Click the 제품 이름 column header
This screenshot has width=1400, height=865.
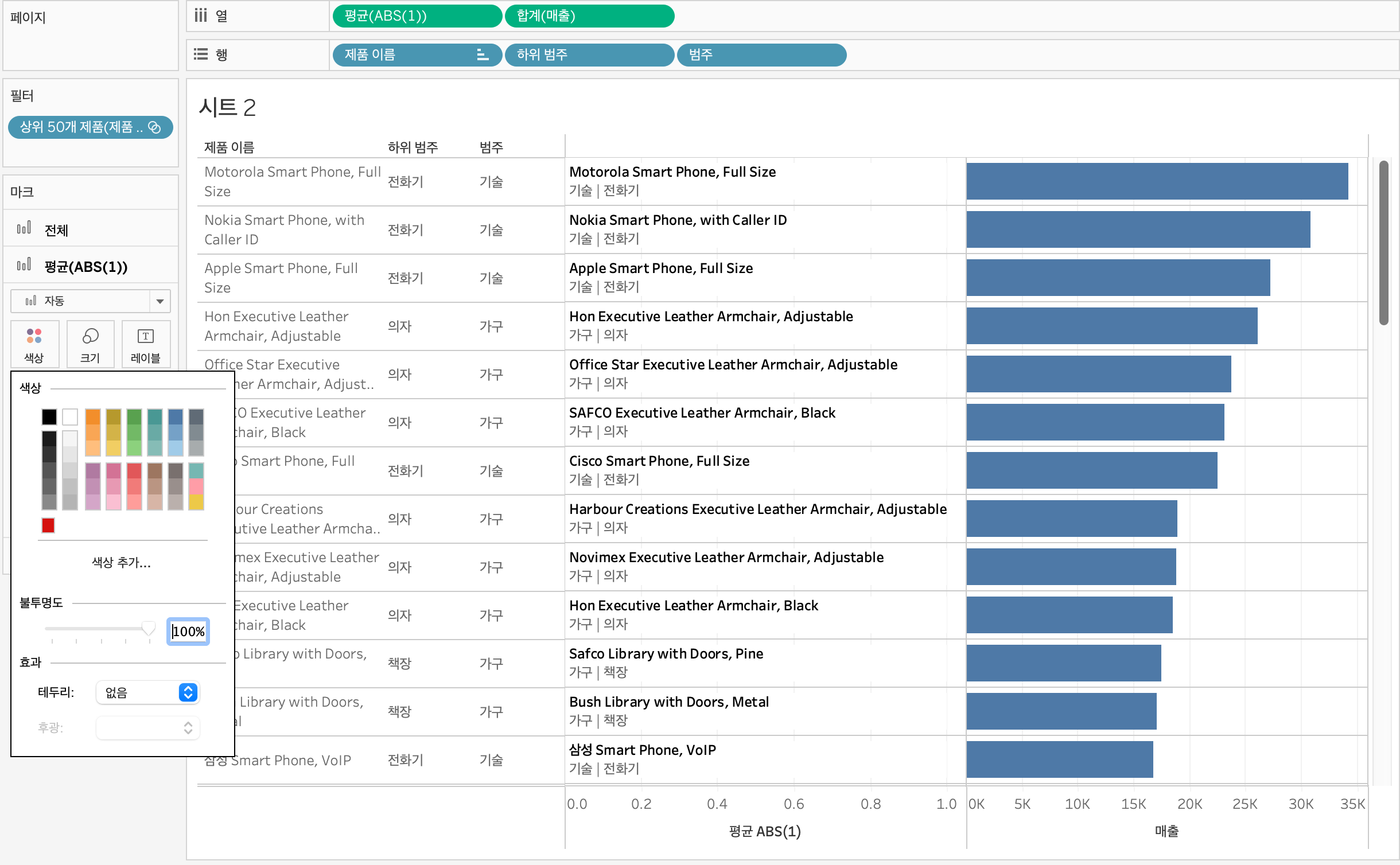230,147
